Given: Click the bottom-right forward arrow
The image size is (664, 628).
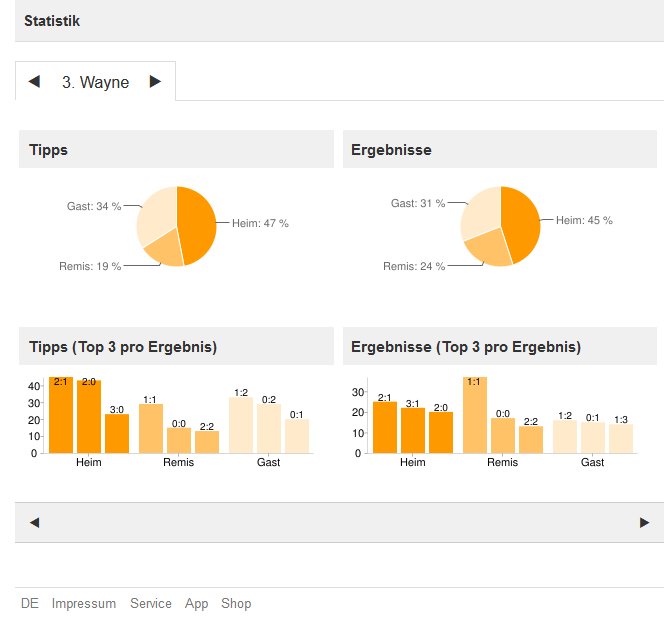Looking at the screenshot, I should click(644, 522).
